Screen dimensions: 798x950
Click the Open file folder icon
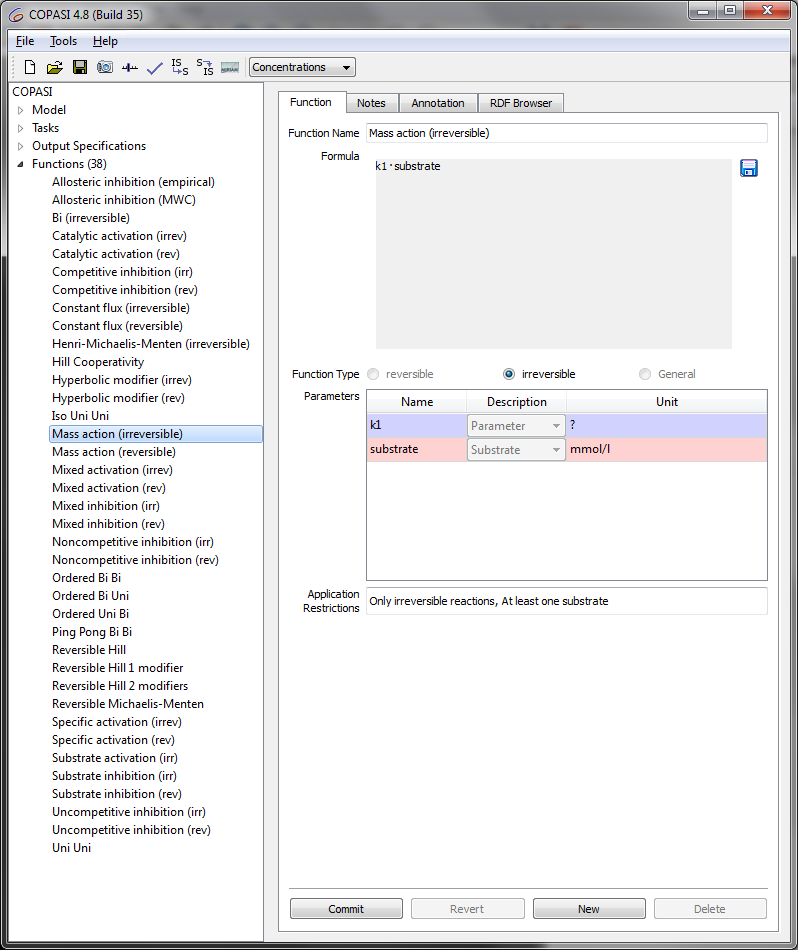coord(55,68)
